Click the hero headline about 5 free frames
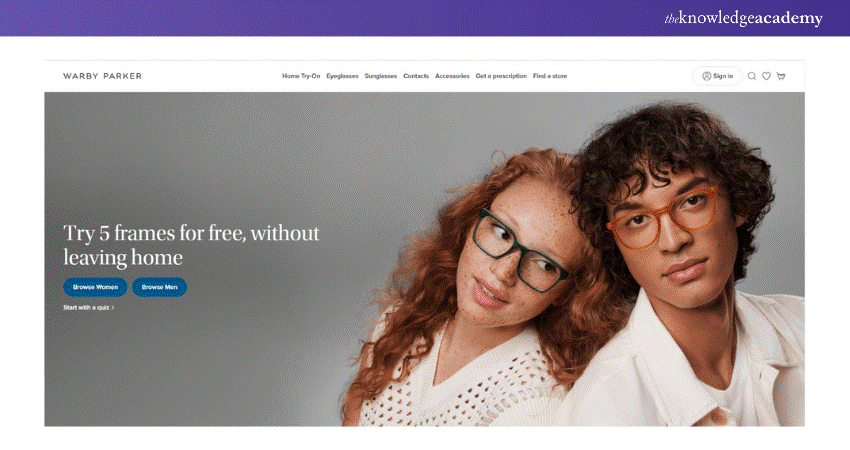The width and height of the screenshot is (850, 450). pyautogui.click(x=191, y=245)
